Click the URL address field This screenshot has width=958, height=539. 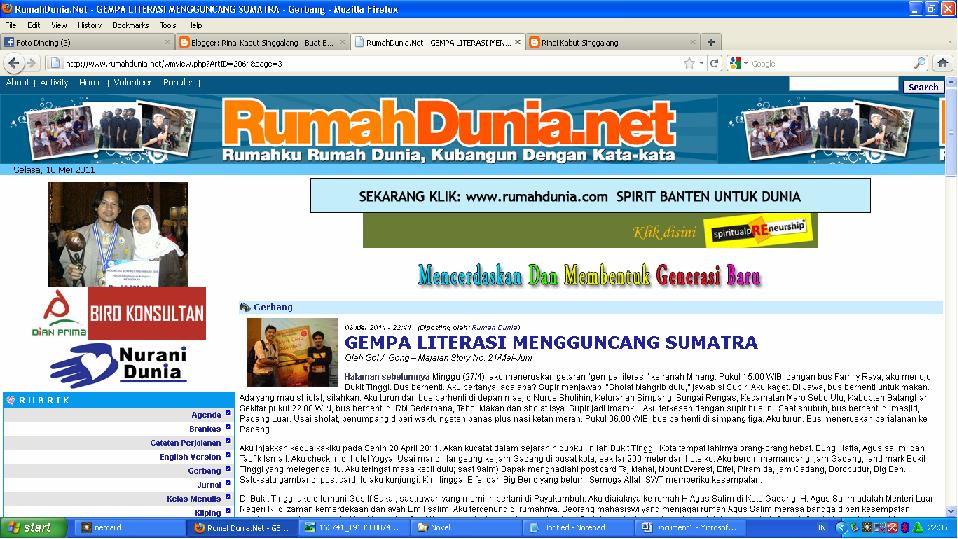[x=373, y=64]
